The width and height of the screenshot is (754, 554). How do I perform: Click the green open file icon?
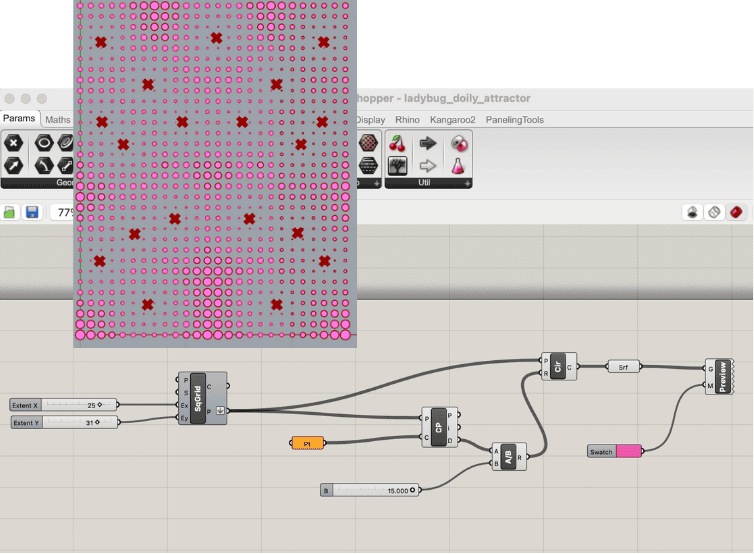point(11,212)
